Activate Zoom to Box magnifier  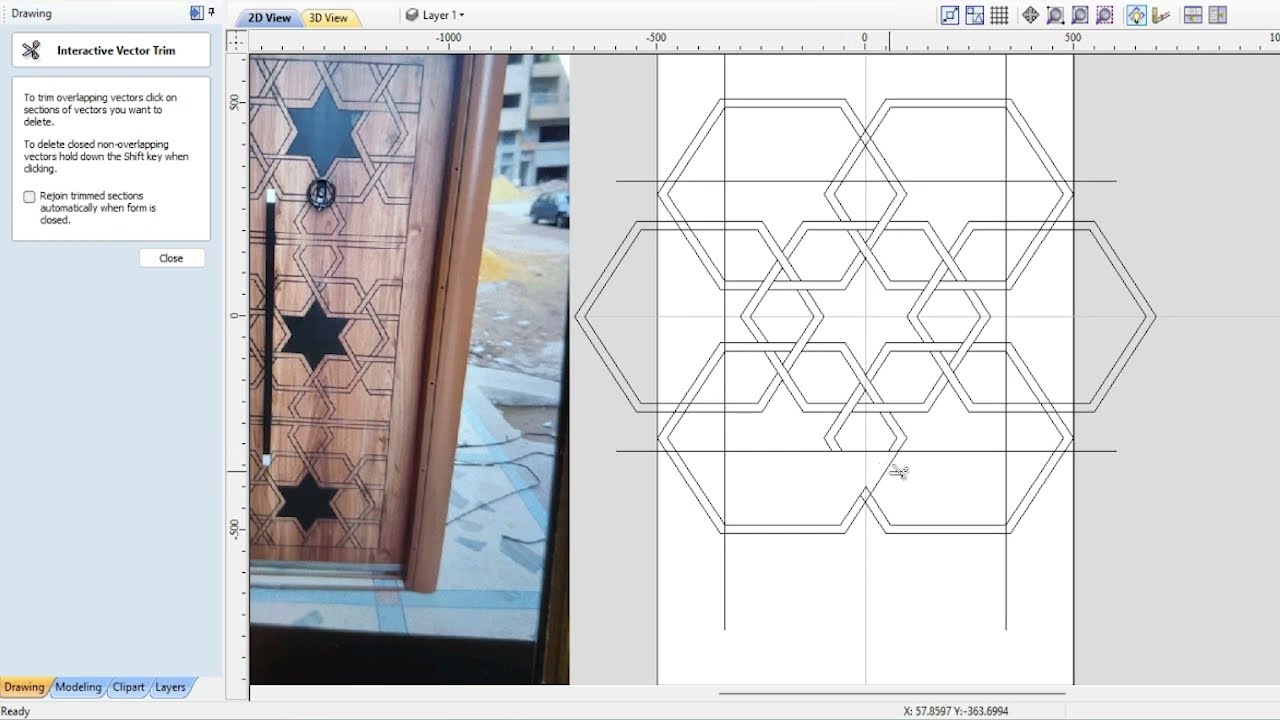pyautogui.click(x=1055, y=15)
